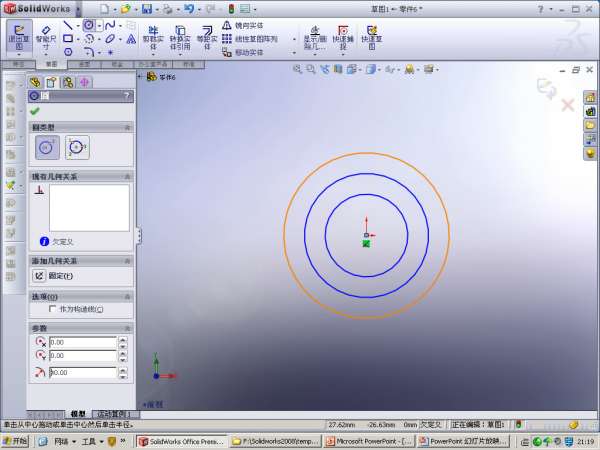Select the Spline sketch tool
600x450 pixels.
tap(110, 26)
